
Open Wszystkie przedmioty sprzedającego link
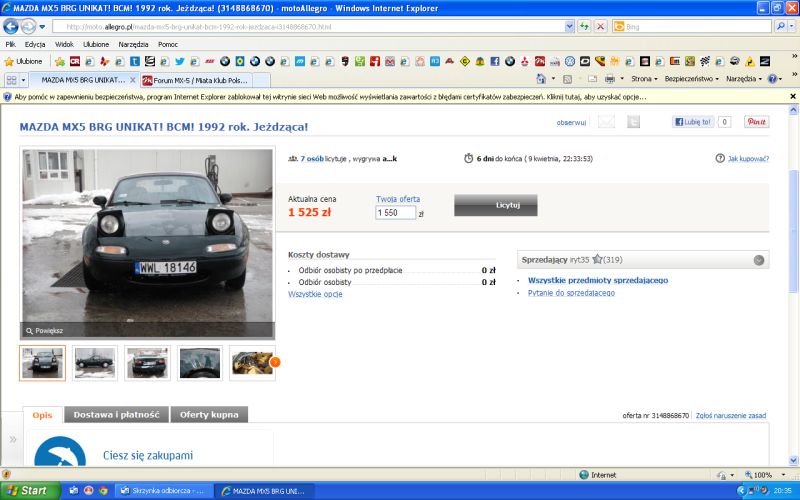598,280
